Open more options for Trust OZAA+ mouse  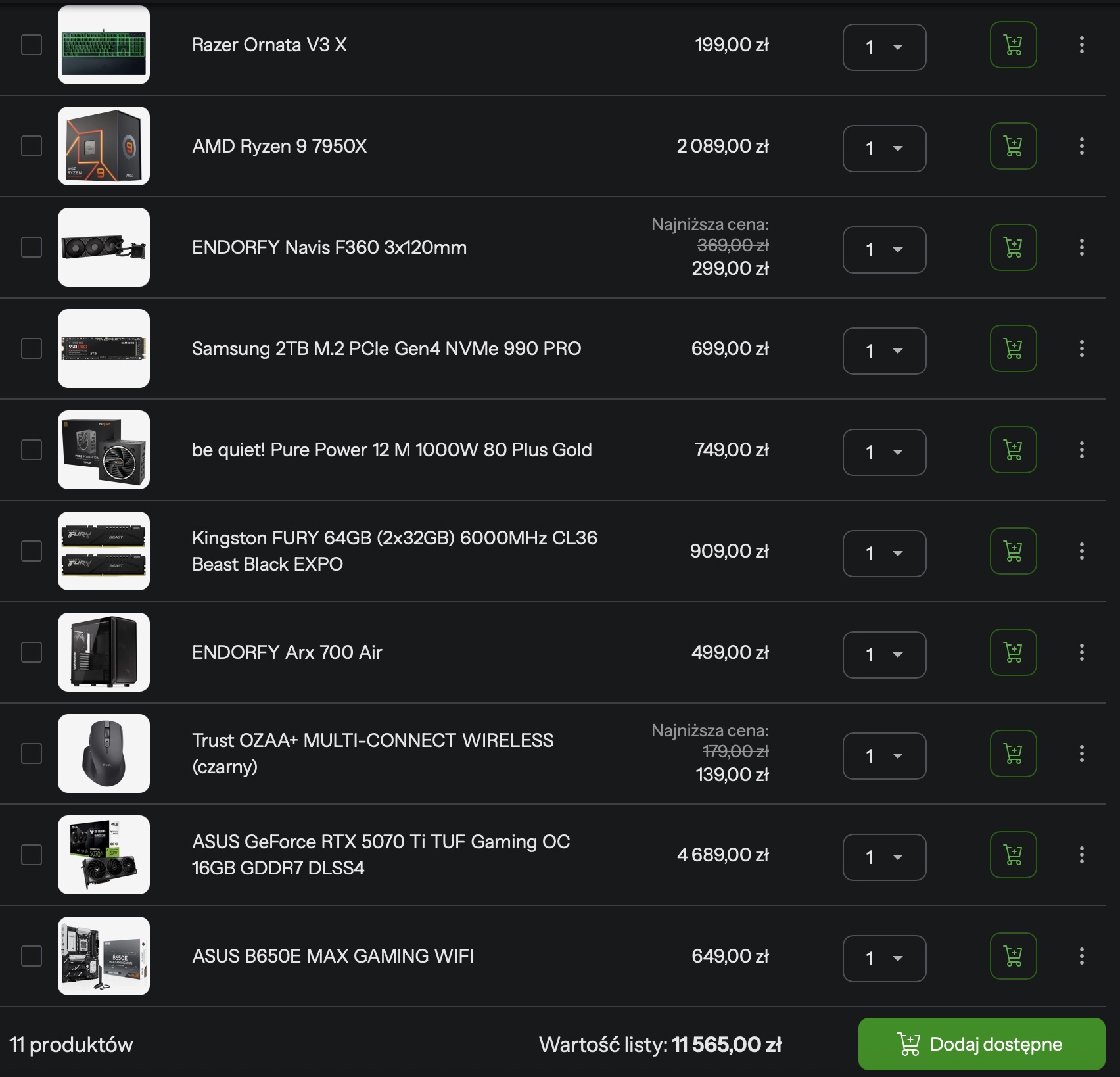point(1081,754)
